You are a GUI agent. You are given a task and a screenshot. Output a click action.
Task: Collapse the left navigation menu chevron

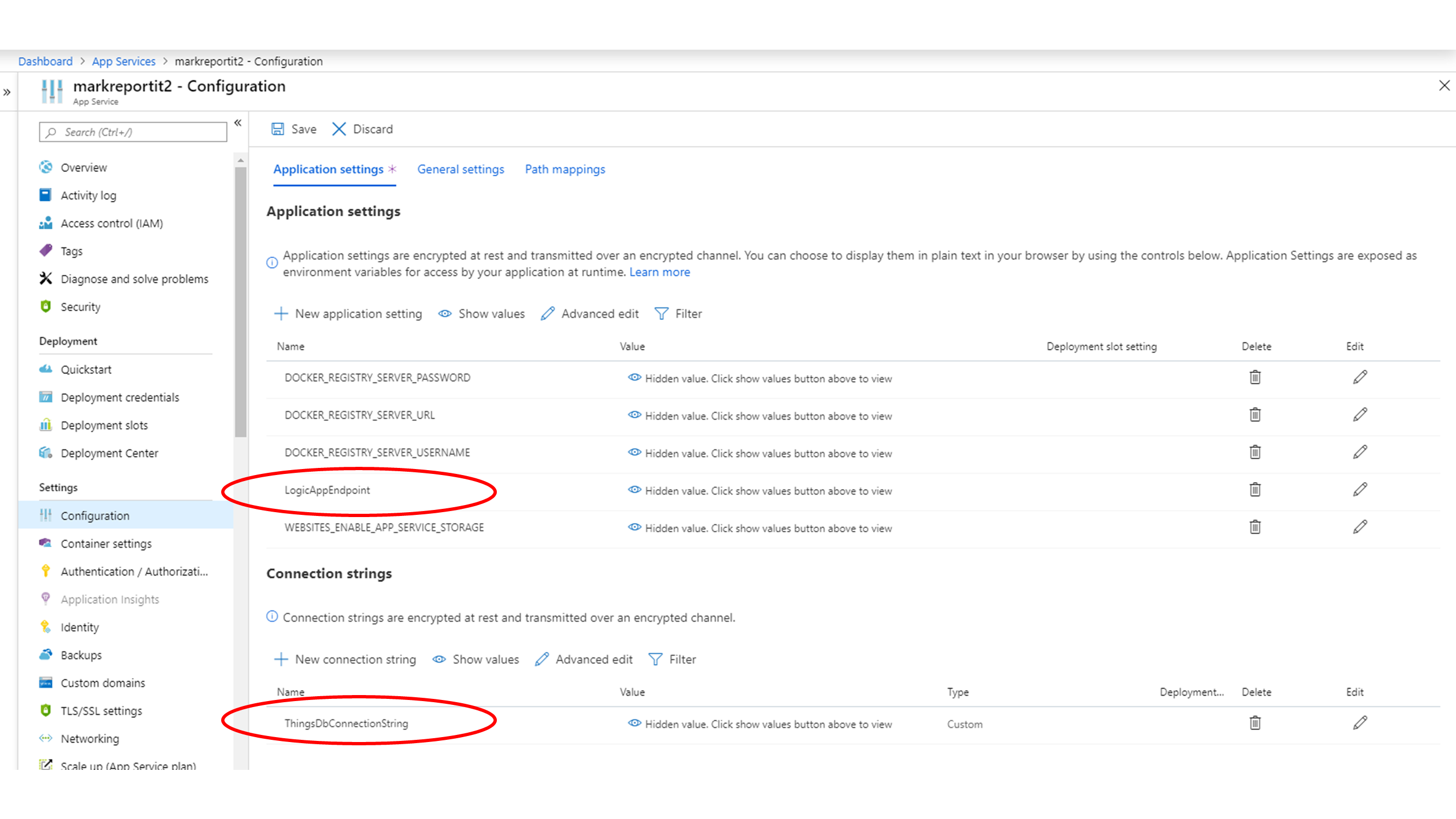238,123
